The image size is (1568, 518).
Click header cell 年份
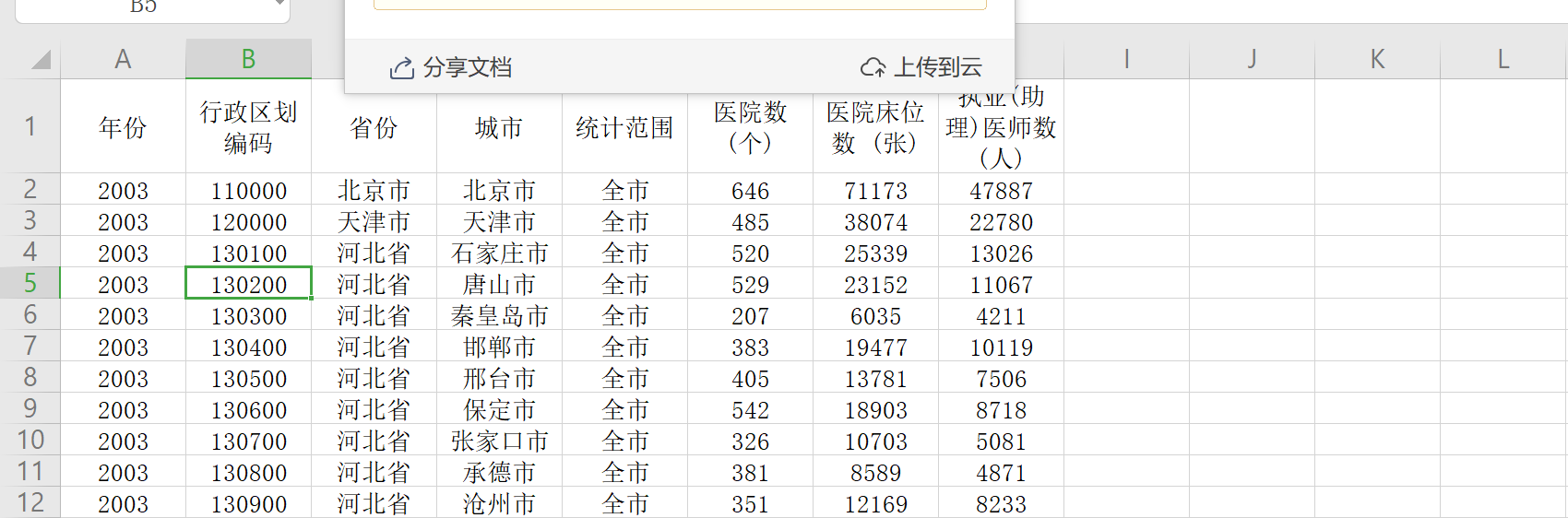[x=123, y=126]
